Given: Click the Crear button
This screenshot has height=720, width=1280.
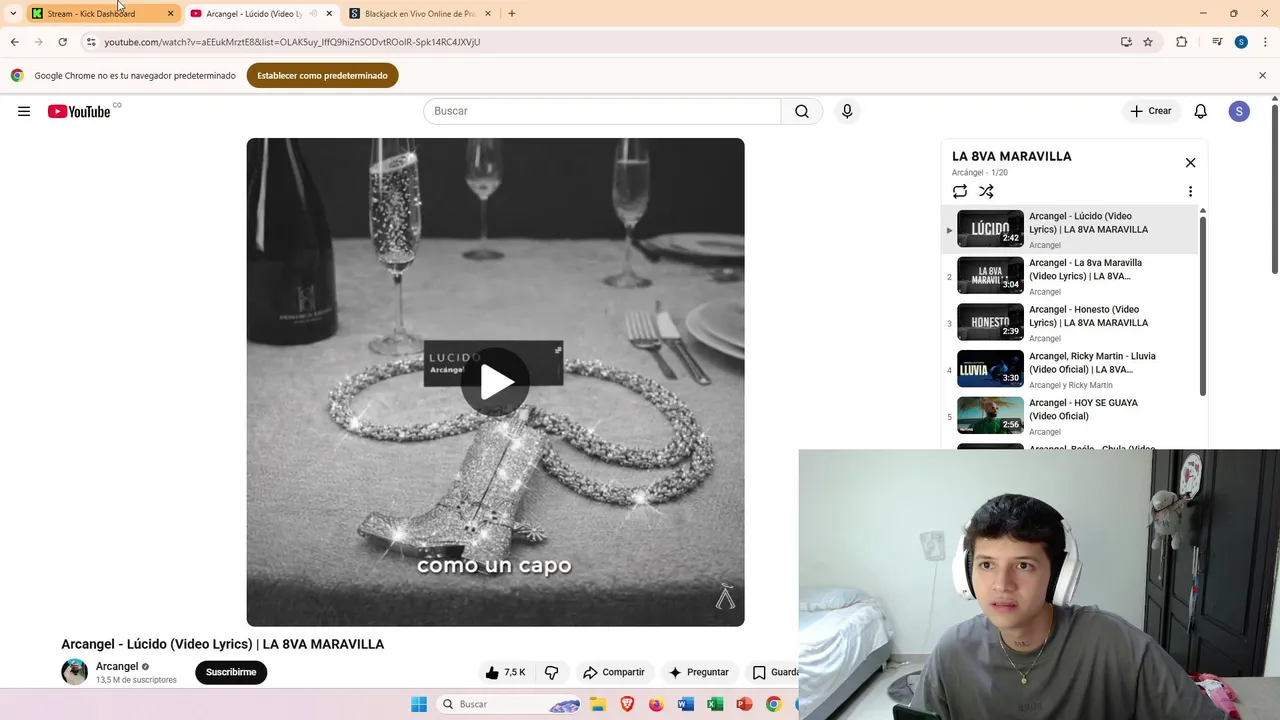Looking at the screenshot, I should (x=1151, y=111).
